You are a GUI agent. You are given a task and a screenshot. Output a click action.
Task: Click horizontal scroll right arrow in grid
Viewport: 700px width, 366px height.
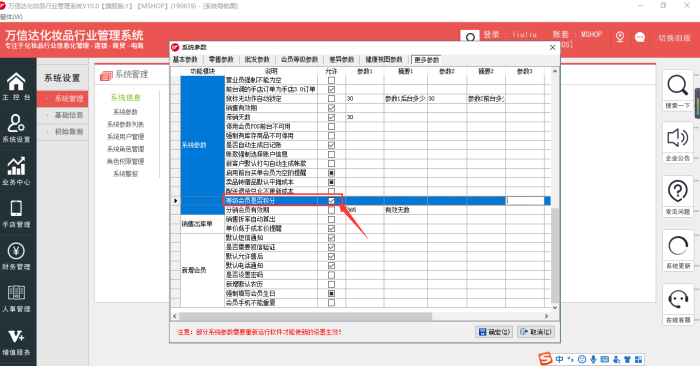tap(546, 316)
